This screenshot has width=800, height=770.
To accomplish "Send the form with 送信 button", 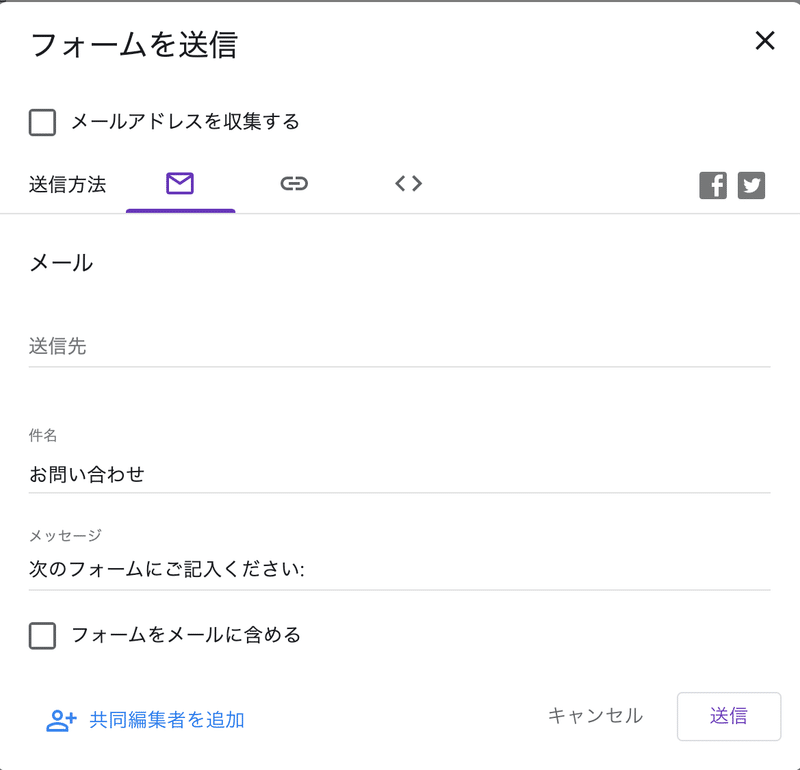I will click(729, 716).
